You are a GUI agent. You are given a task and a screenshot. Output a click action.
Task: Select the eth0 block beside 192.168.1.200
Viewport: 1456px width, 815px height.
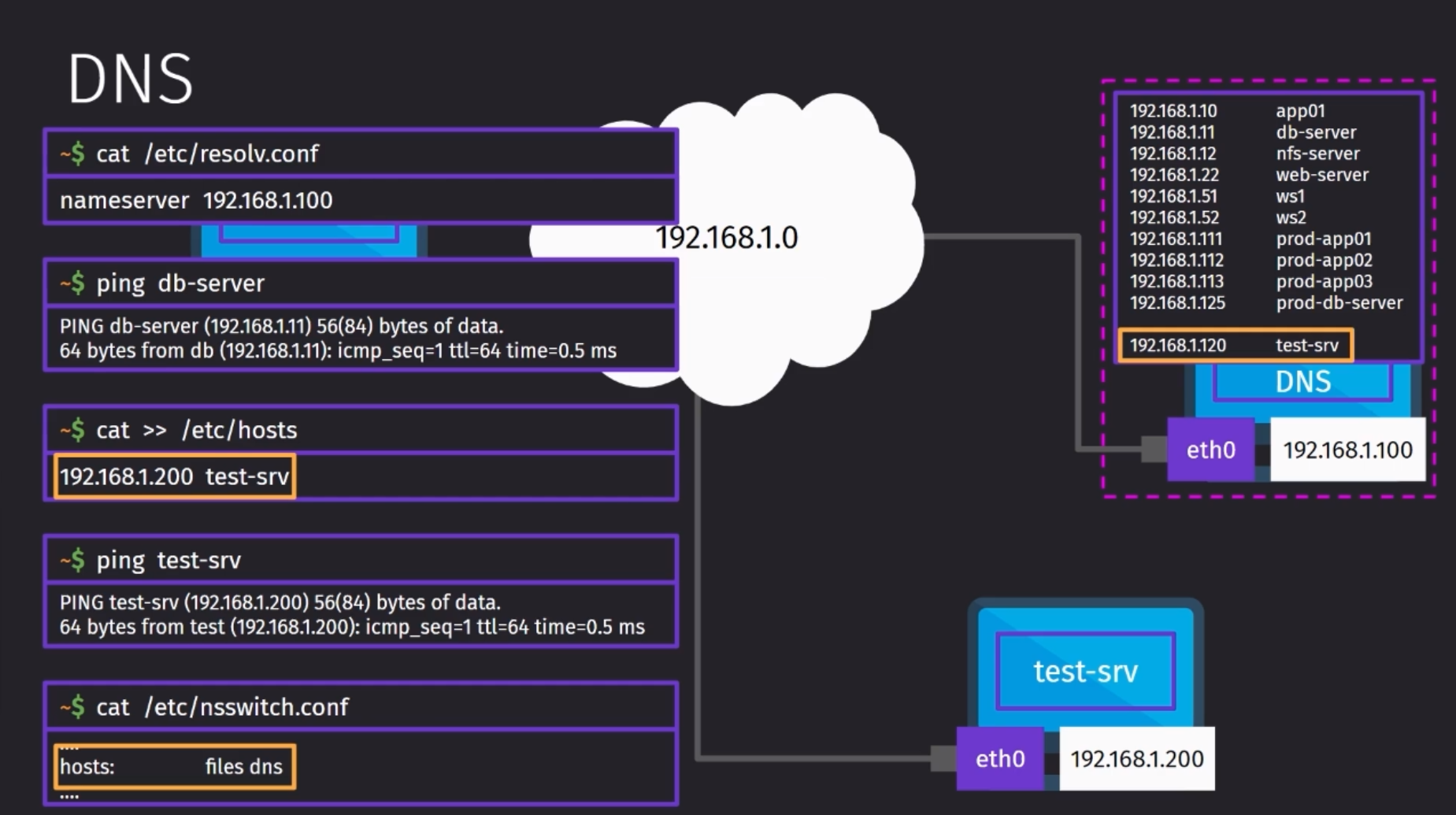tap(1000, 758)
